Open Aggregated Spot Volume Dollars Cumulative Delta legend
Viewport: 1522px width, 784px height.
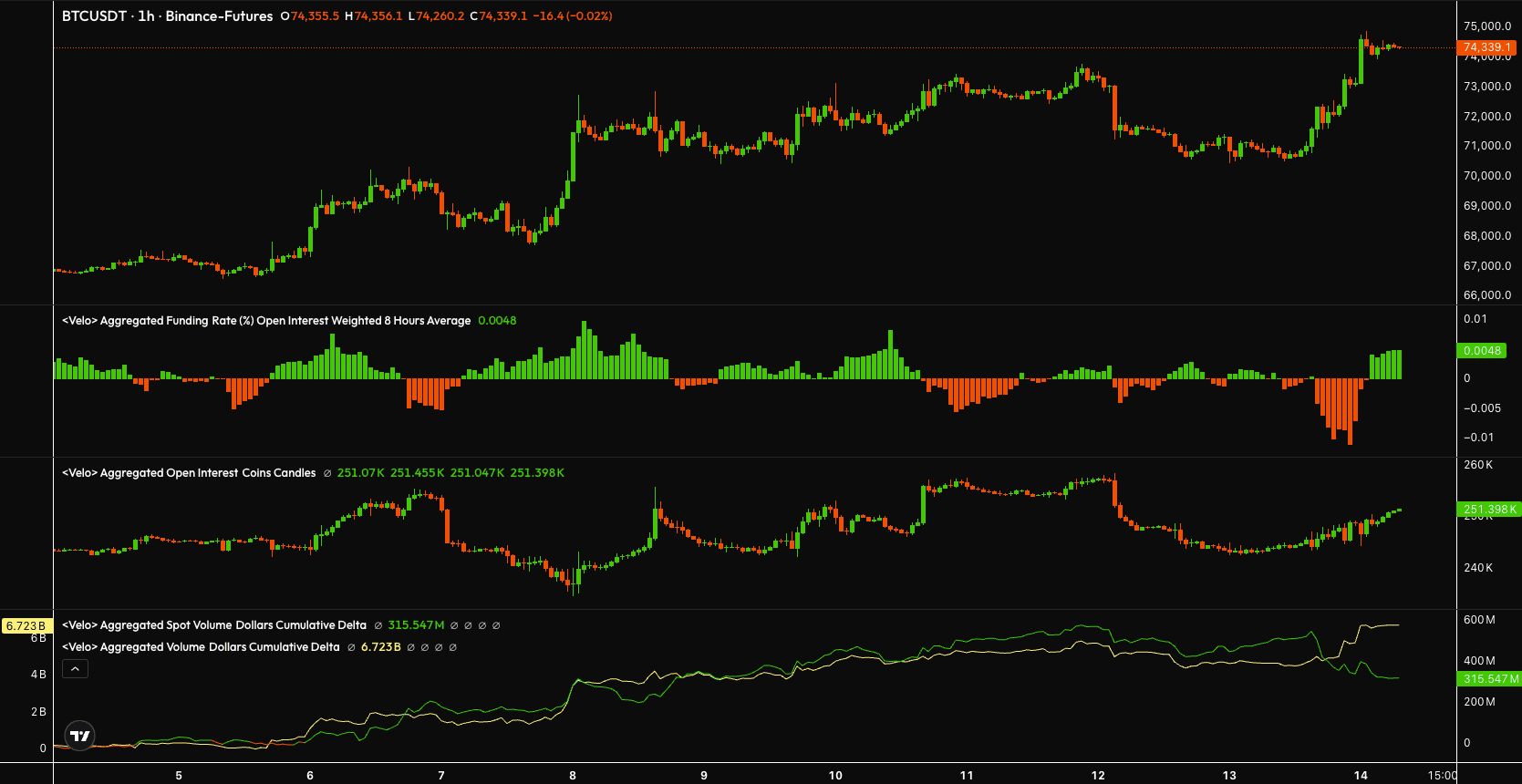[214, 625]
